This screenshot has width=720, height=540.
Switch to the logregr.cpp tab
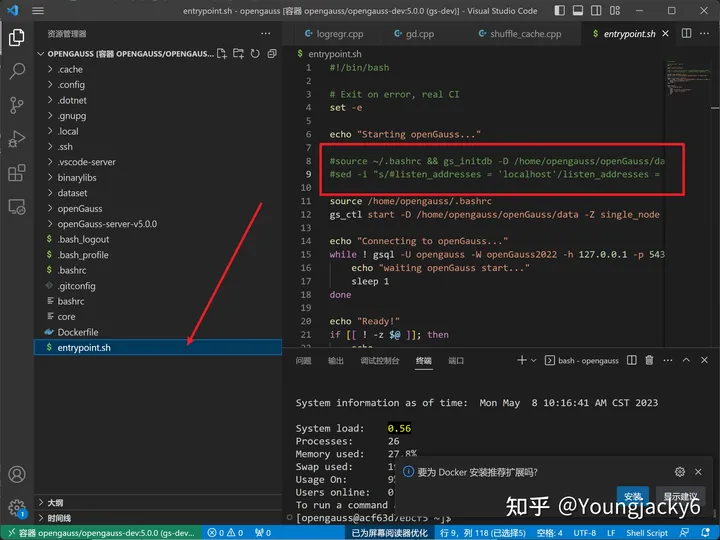pos(334,34)
